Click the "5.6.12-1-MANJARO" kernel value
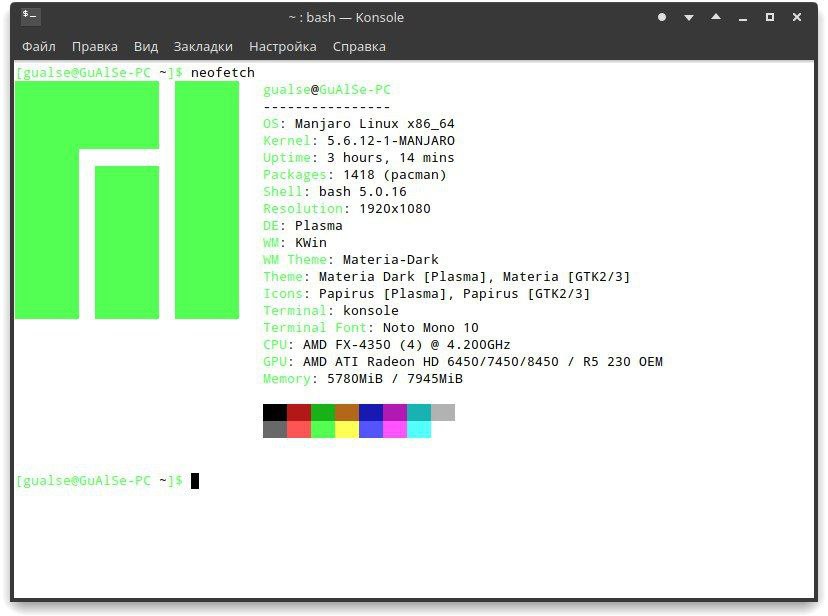The width and height of the screenshot is (828, 616). pyautogui.click(x=391, y=140)
